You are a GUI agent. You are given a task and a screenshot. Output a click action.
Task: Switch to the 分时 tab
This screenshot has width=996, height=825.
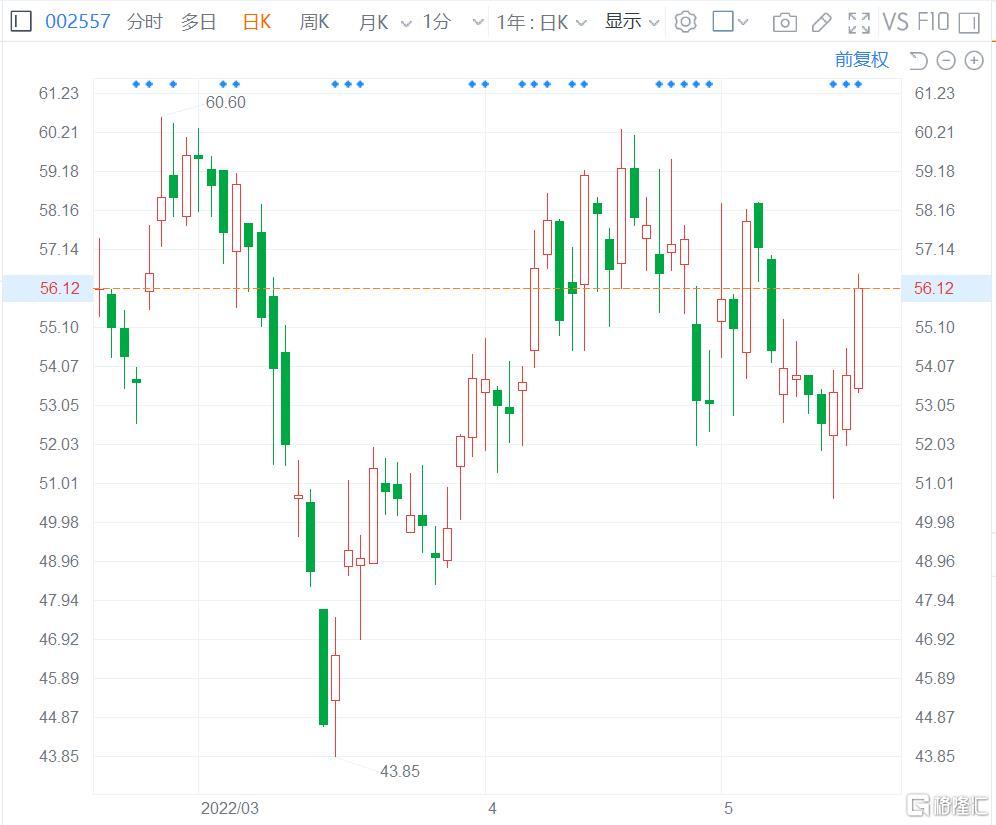145,22
